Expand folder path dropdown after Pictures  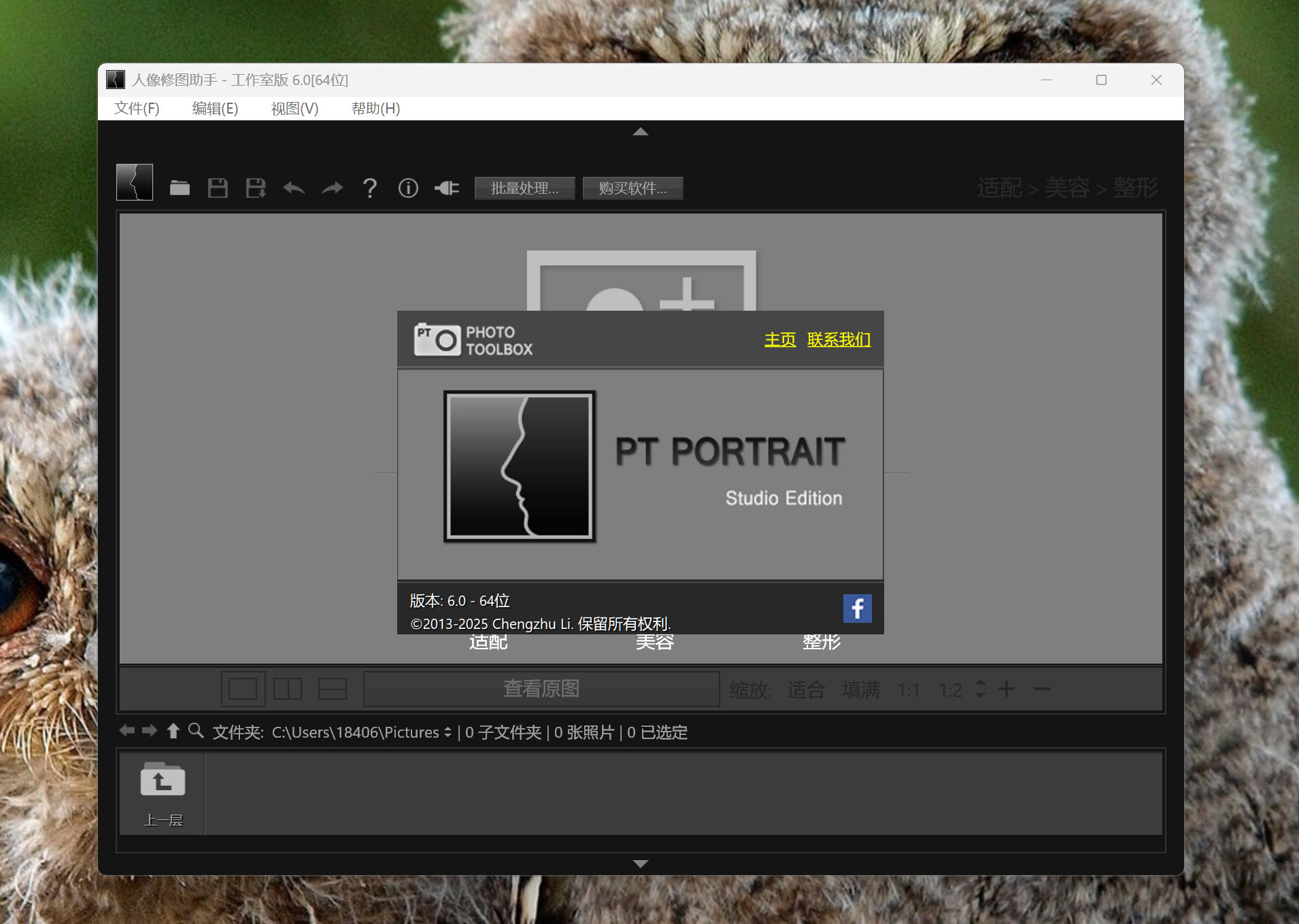[448, 732]
